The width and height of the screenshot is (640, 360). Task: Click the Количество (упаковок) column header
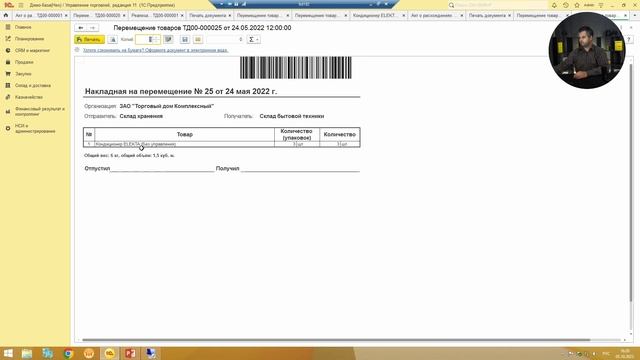coord(297,134)
